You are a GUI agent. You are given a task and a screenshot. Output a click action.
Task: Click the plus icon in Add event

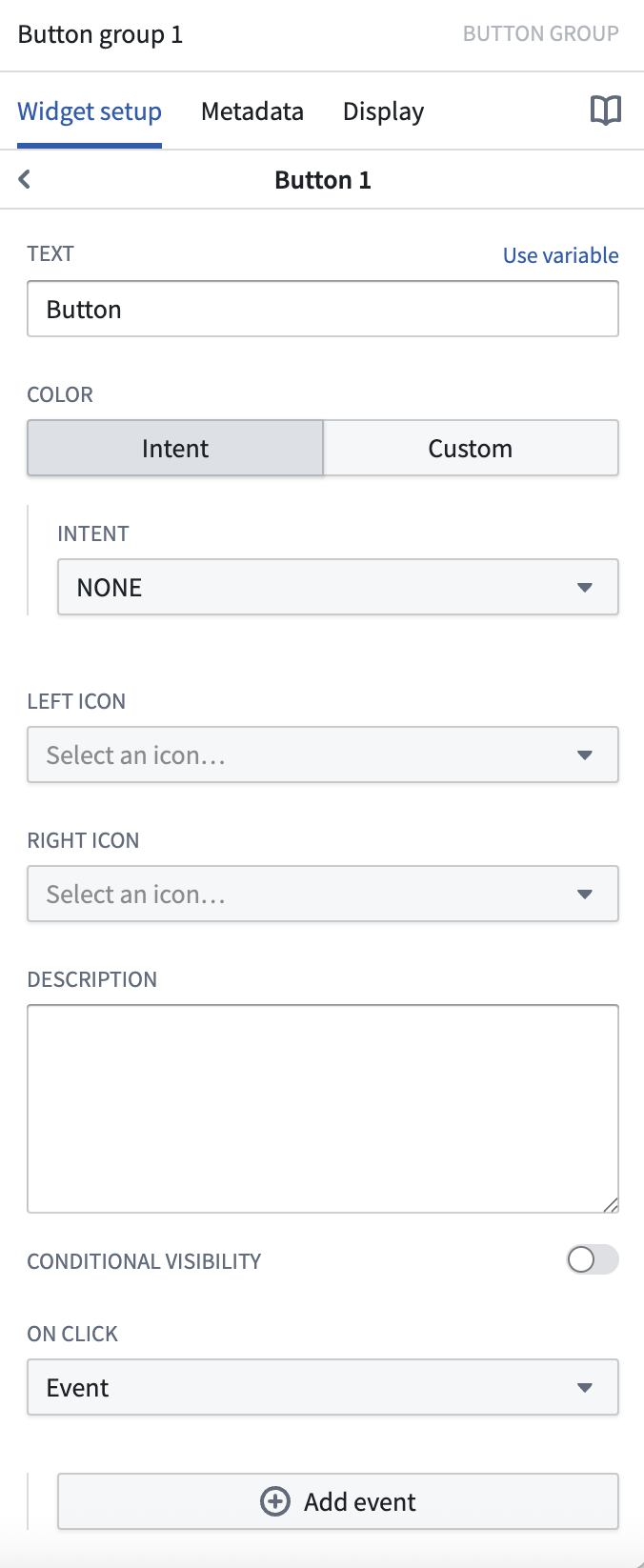[x=275, y=1501]
